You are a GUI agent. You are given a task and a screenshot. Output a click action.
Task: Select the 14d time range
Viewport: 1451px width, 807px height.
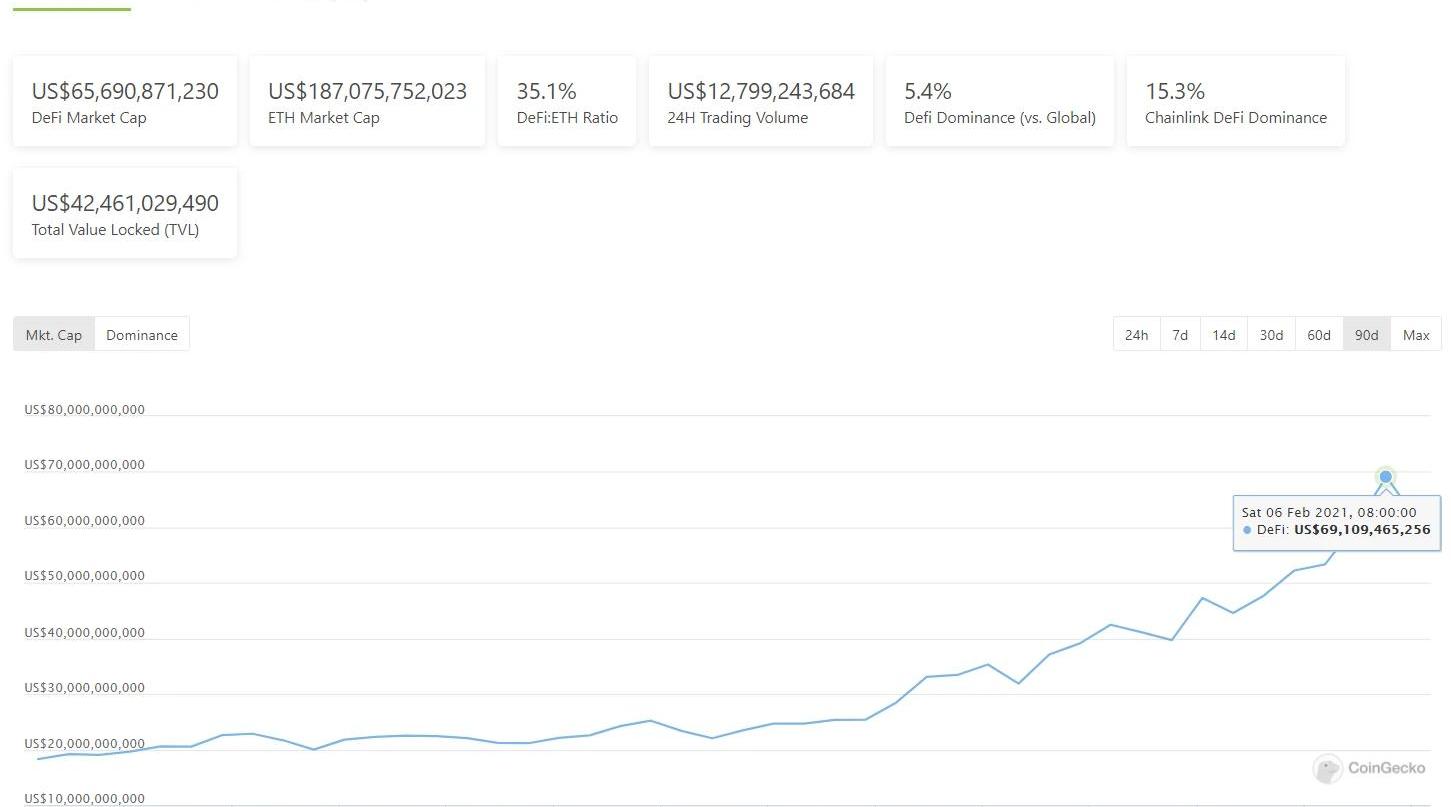1224,335
